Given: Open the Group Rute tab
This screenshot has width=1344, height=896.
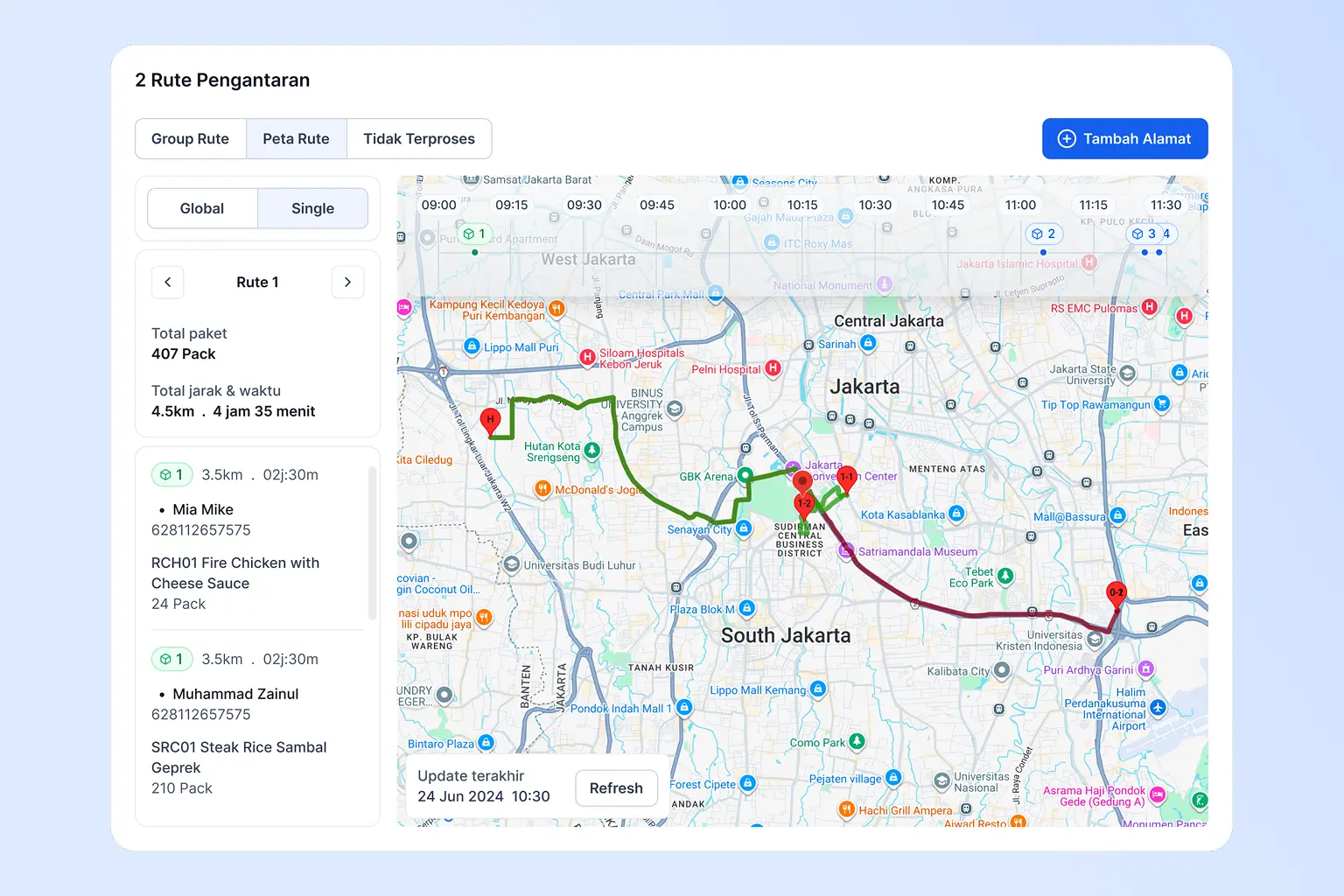Looking at the screenshot, I should point(190,138).
